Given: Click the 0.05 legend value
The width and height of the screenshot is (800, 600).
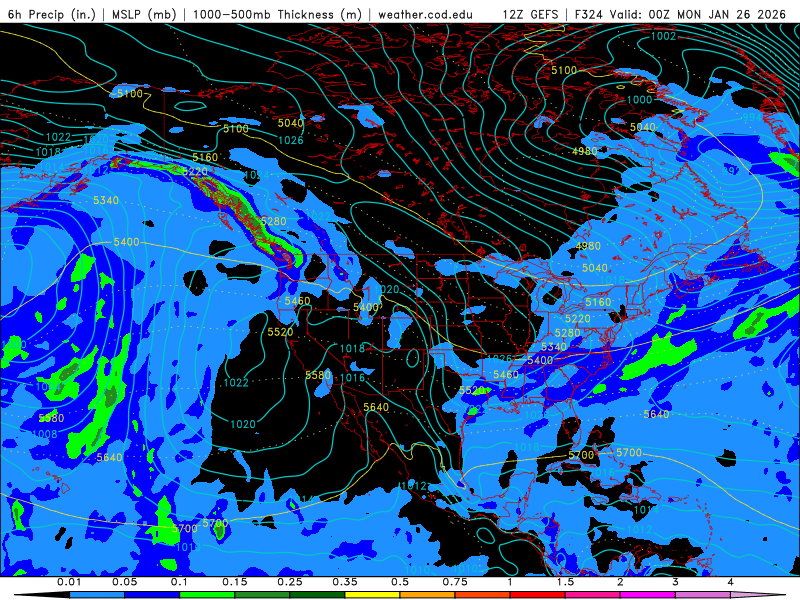Looking at the screenshot, I should (x=124, y=582).
